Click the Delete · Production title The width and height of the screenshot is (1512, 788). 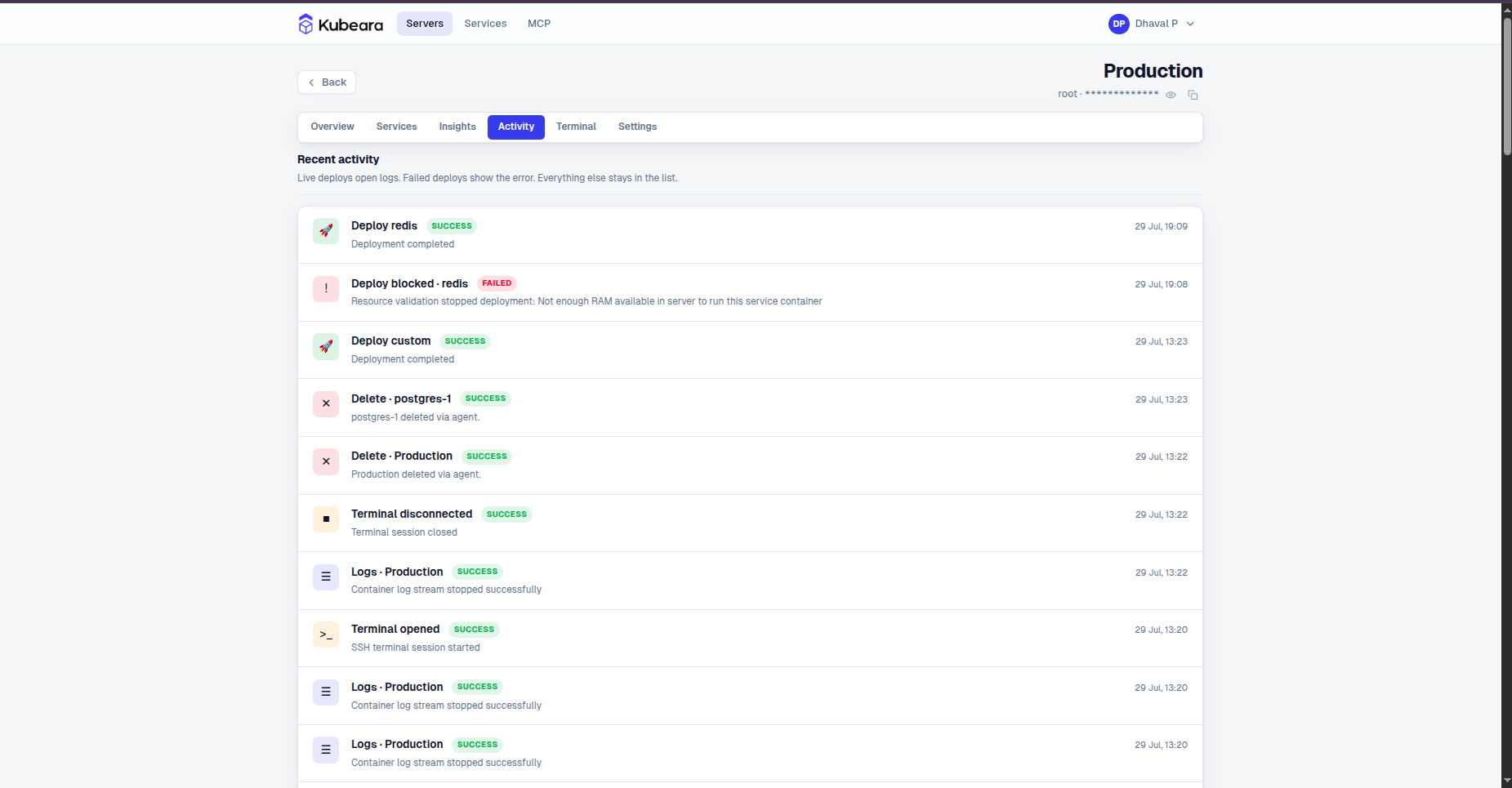[402, 456]
